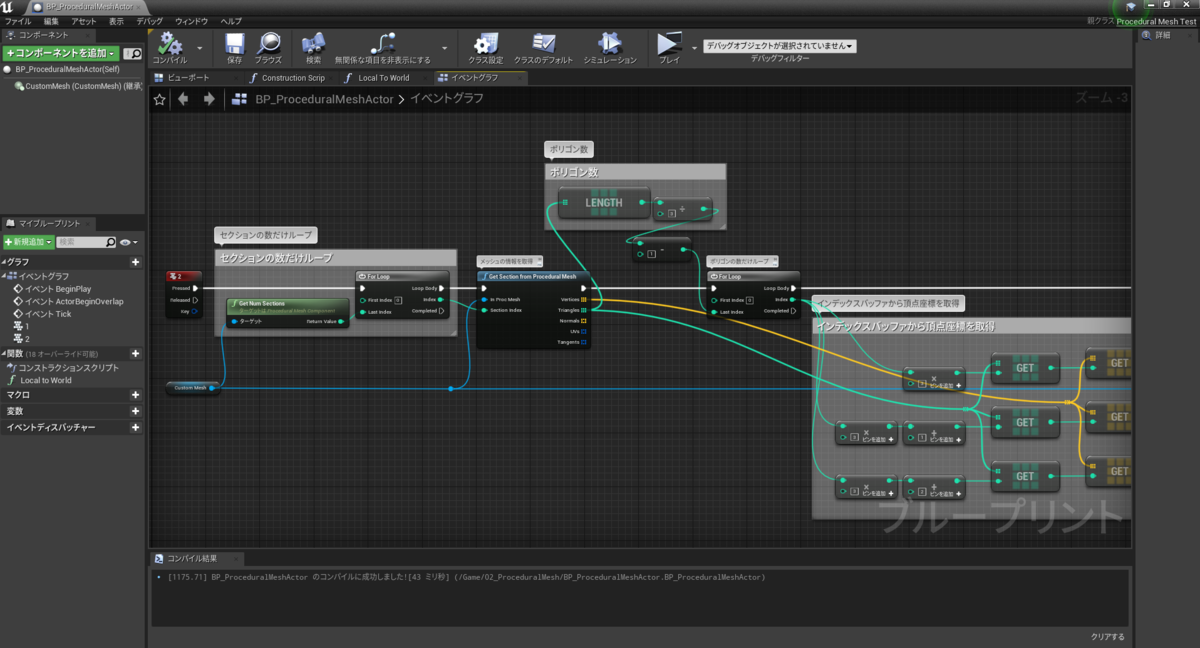Switch to the ビューポート (Viewport) tab
The width and height of the screenshot is (1200, 648).
(x=194, y=77)
